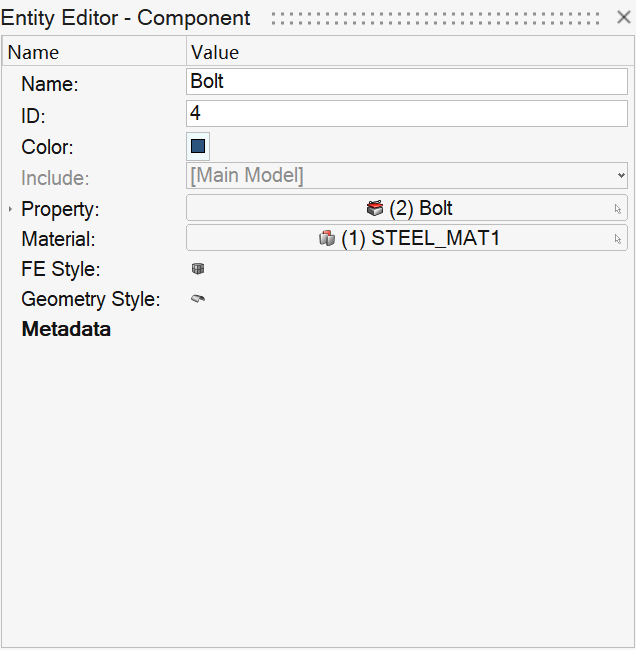
Task: Click the Name field containing Bolt
Action: tap(407, 82)
